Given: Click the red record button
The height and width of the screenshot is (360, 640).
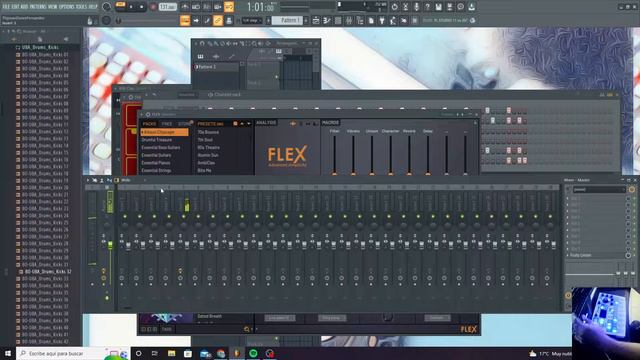Looking at the screenshot, I should (x=153, y=7).
